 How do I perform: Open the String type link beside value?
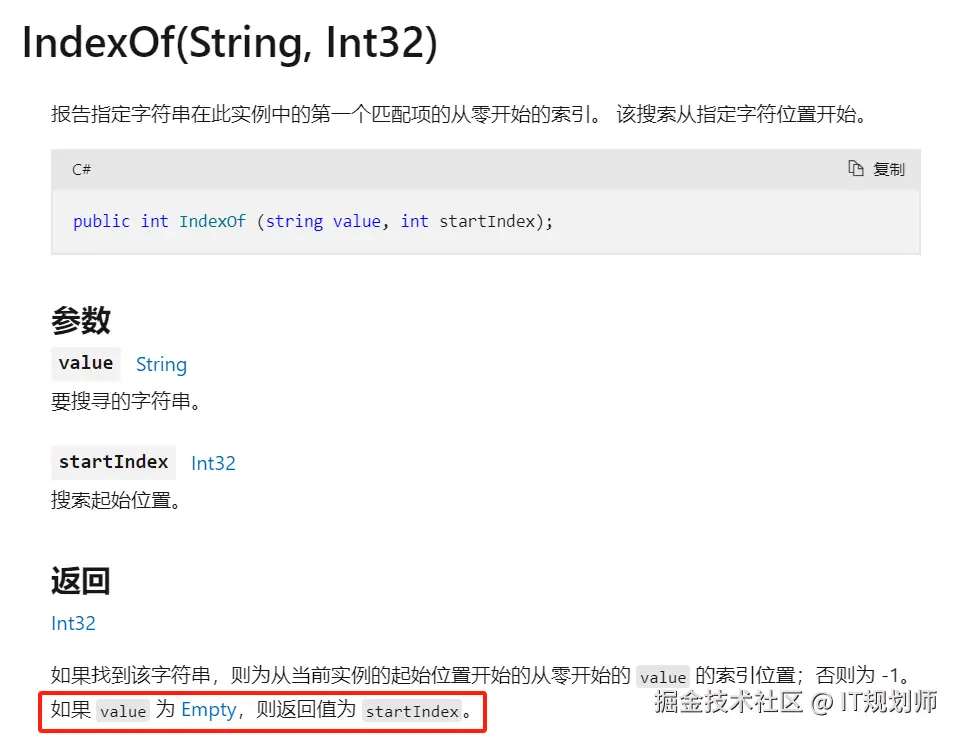[x=161, y=365]
